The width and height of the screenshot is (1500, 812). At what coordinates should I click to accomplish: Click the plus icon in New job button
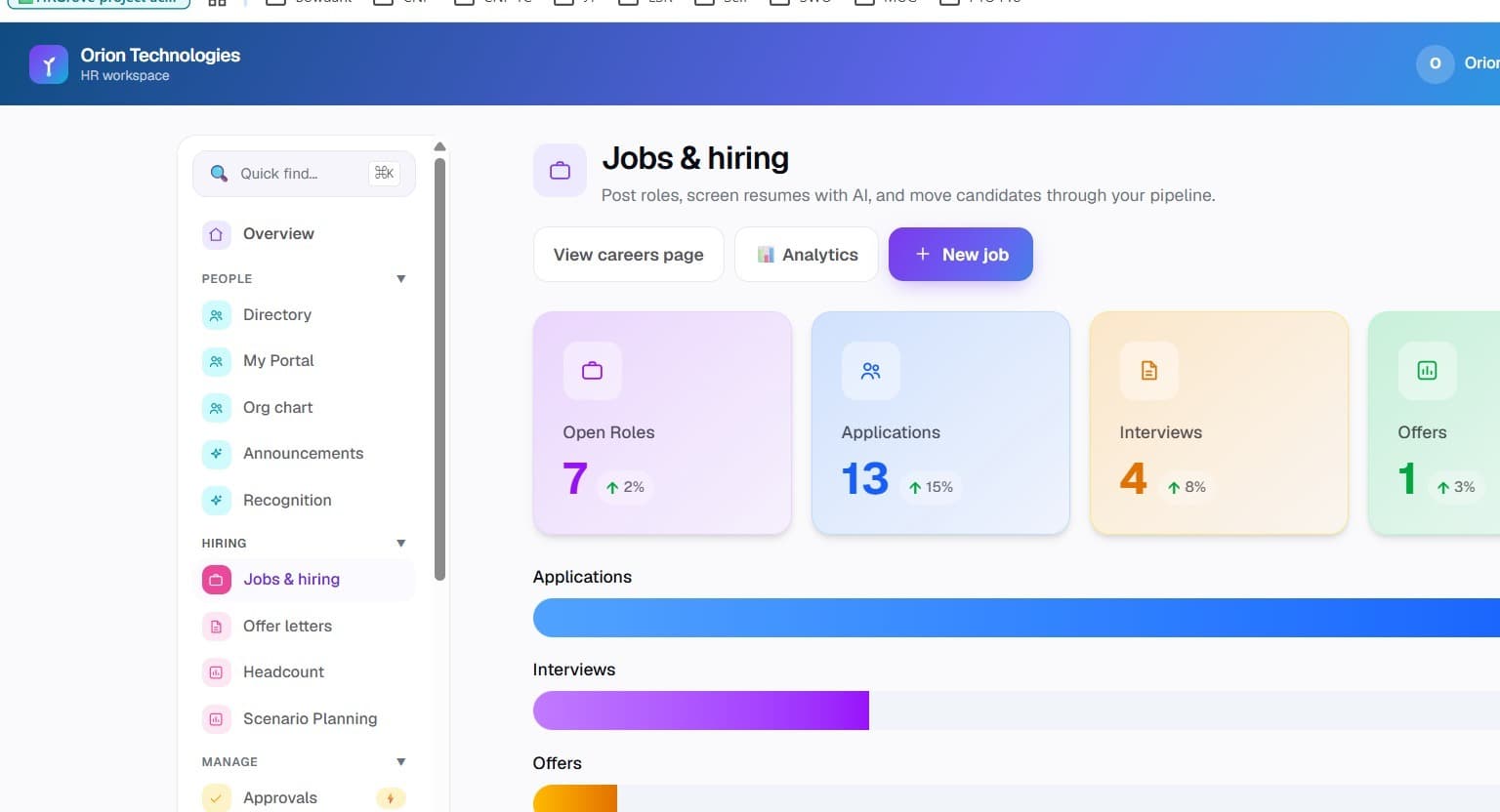click(922, 254)
